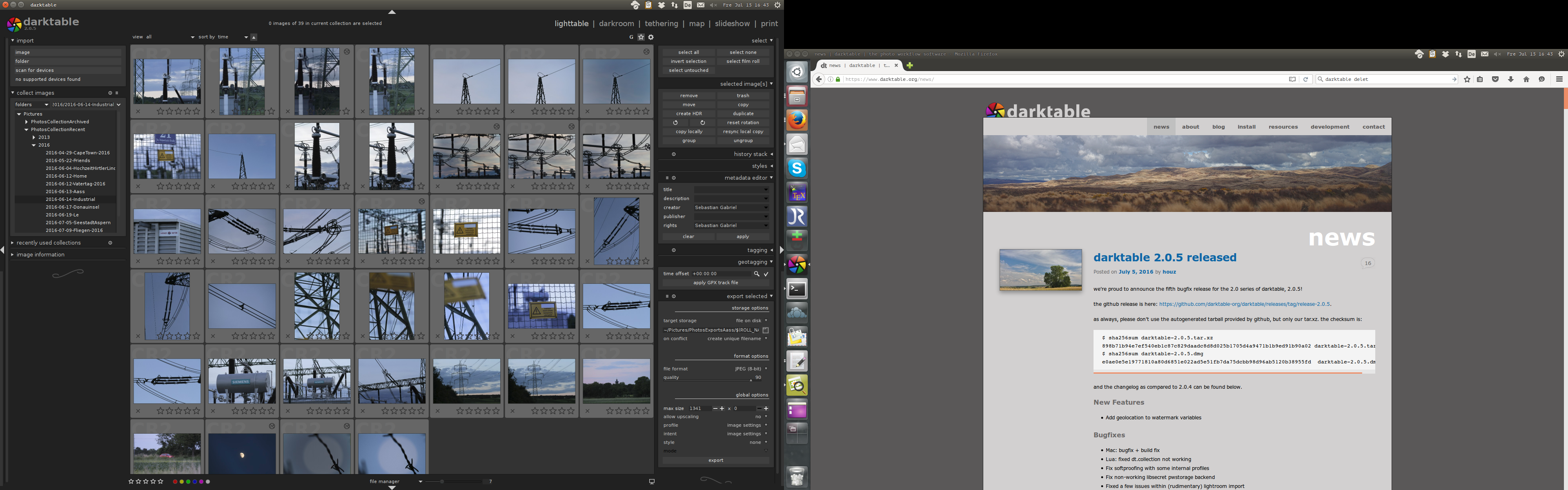The height and width of the screenshot is (490, 1568).
Task: Reject the first thumbnail with its X mark
Action: tap(138, 111)
